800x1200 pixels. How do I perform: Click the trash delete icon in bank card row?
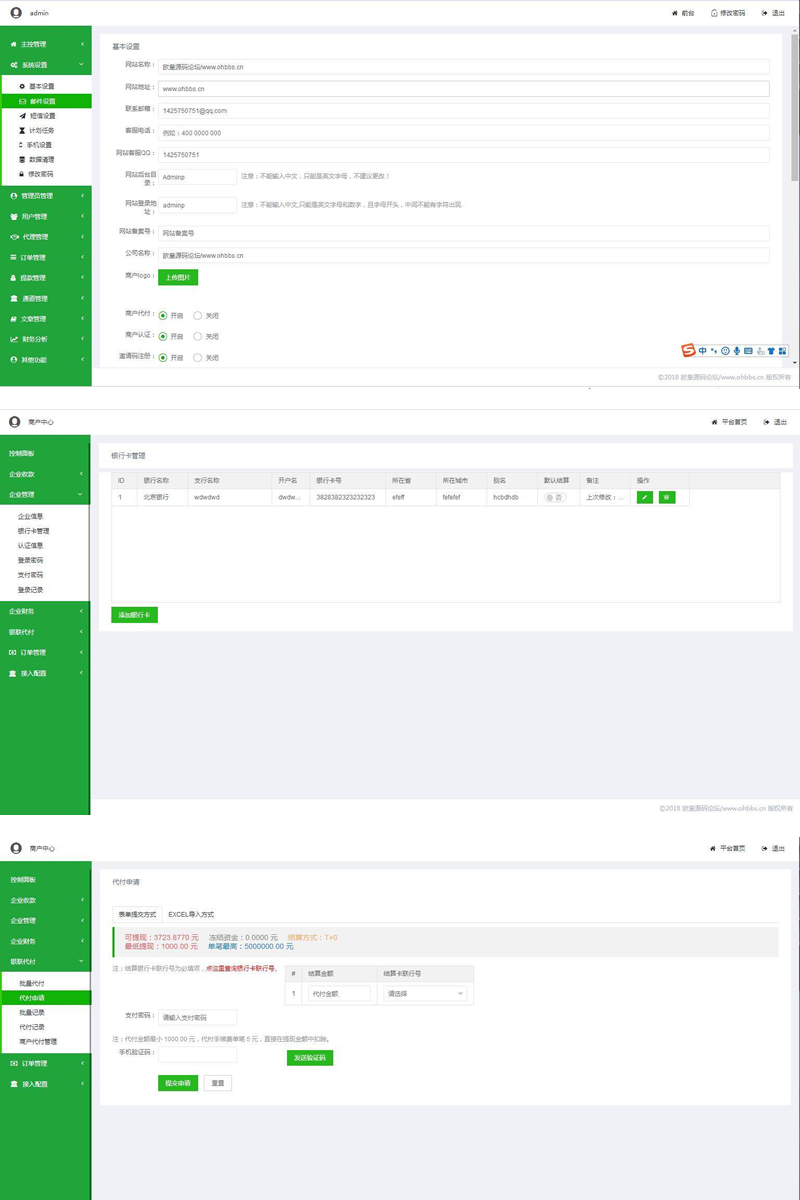tap(666, 497)
